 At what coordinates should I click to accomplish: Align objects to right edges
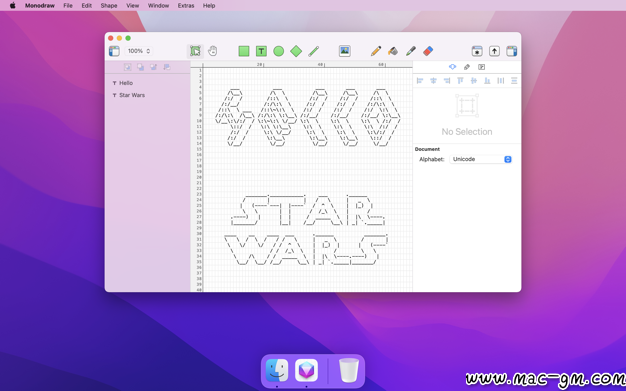click(x=447, y=81)
